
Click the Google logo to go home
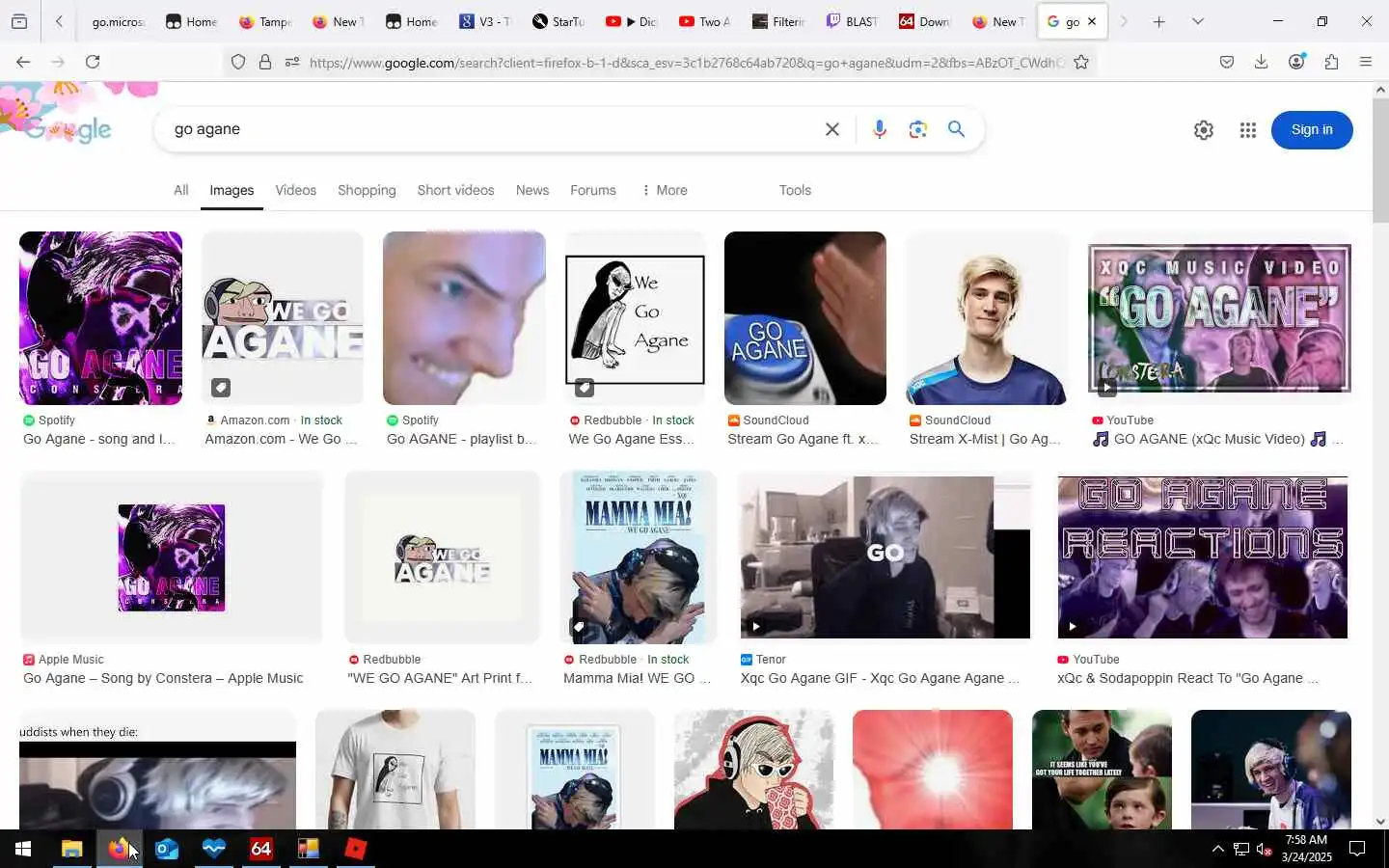click(68, 129)
